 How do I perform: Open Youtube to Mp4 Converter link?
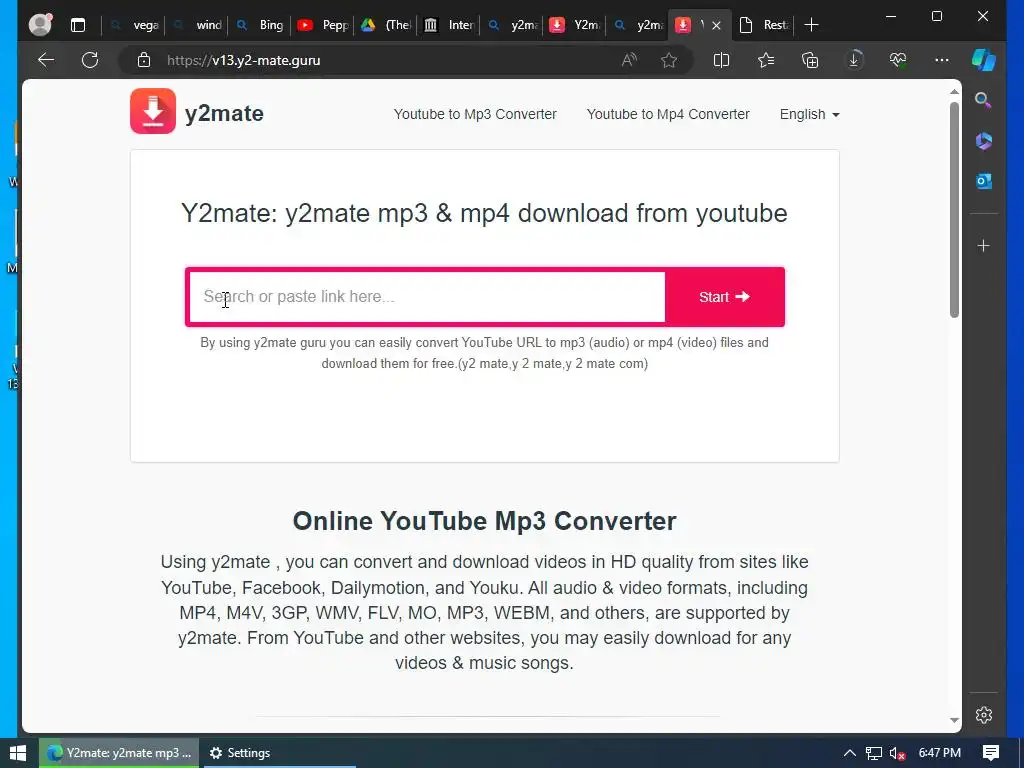(x=667, y=114)
